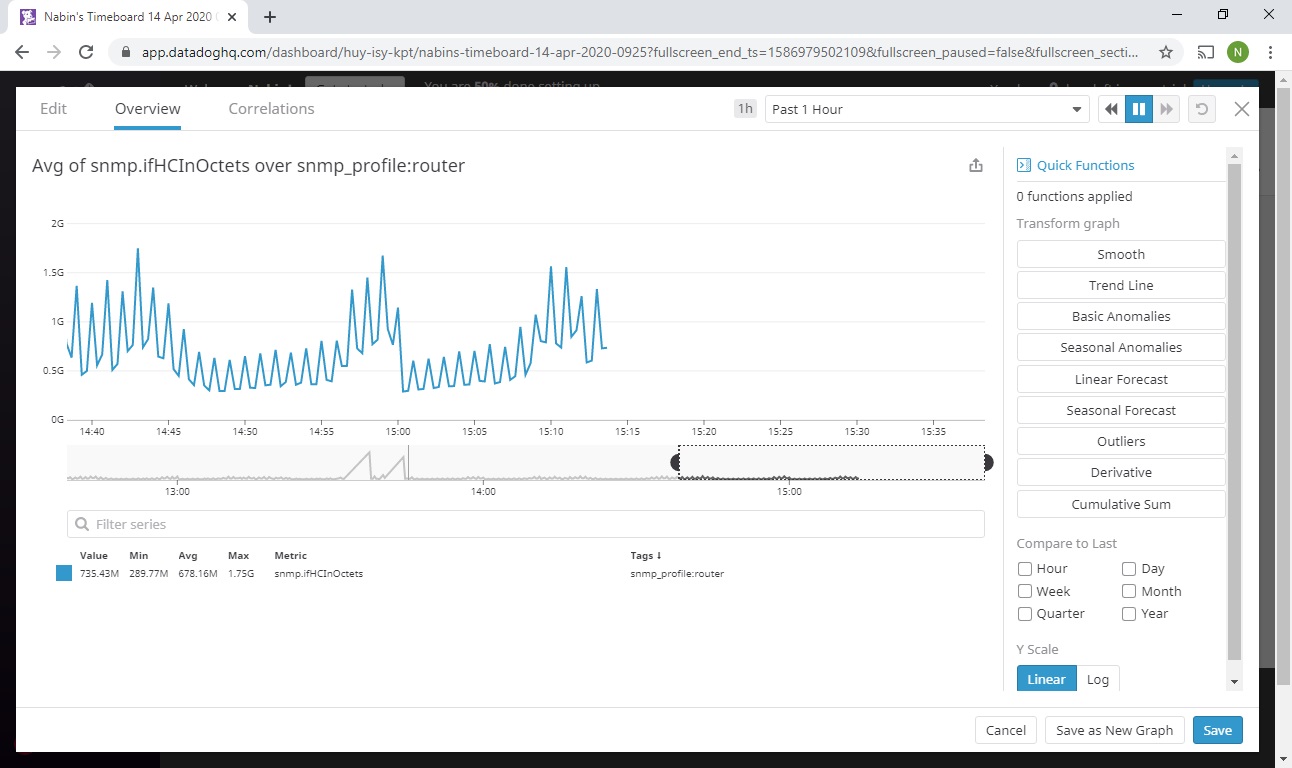Sort by the Tags column header
Screen dimensions: 1292x768
click(x=646, y=555)
